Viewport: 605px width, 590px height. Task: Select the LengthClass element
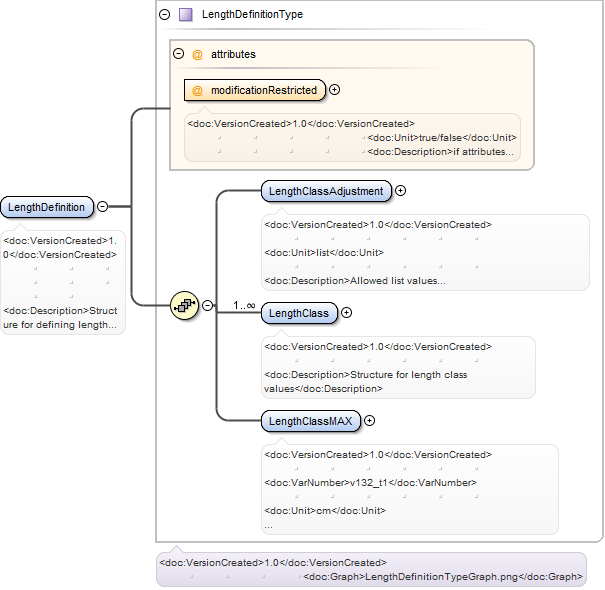tap(299, 313)
